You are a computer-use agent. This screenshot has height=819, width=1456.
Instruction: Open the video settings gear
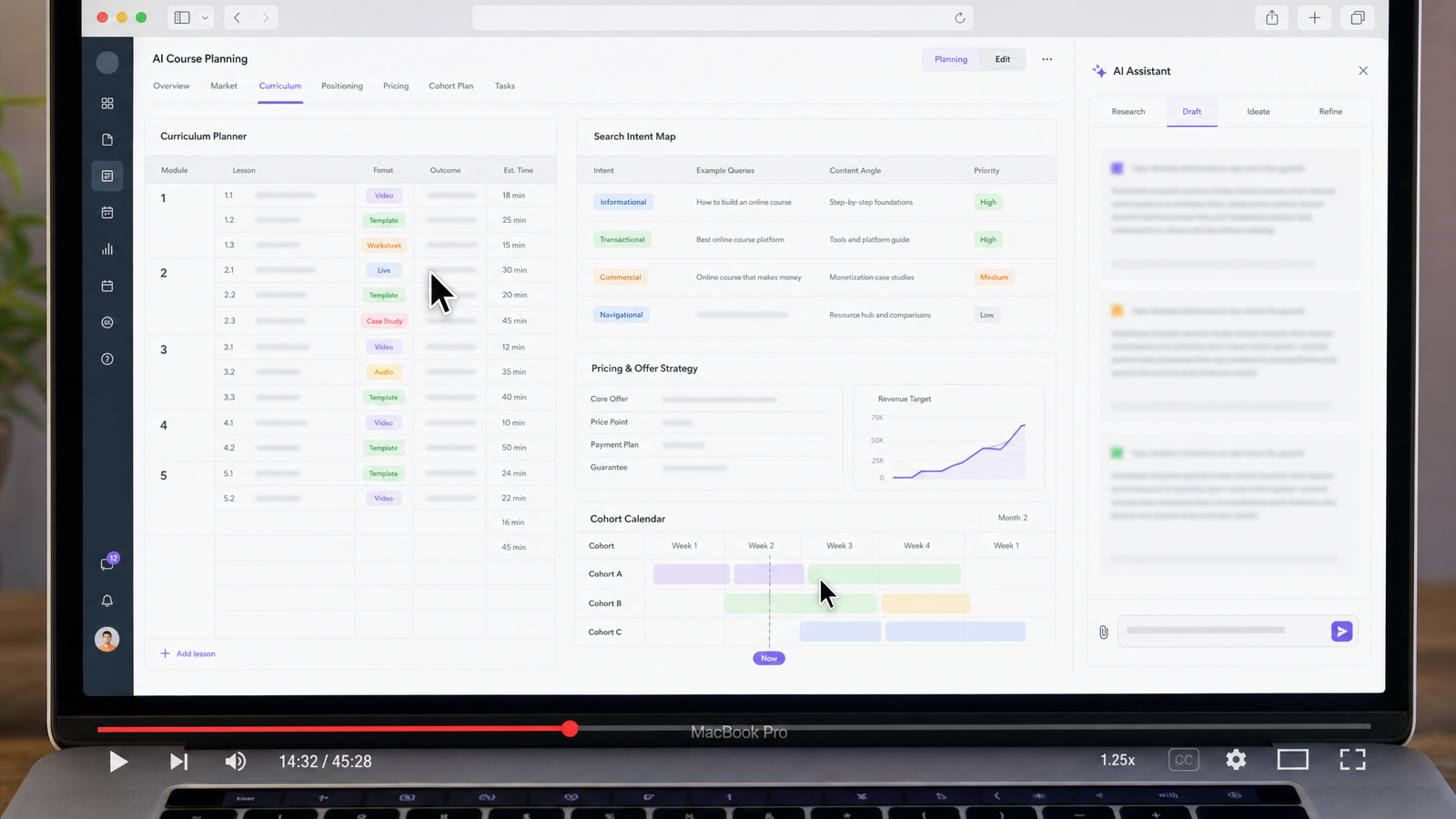(1236, 760)
